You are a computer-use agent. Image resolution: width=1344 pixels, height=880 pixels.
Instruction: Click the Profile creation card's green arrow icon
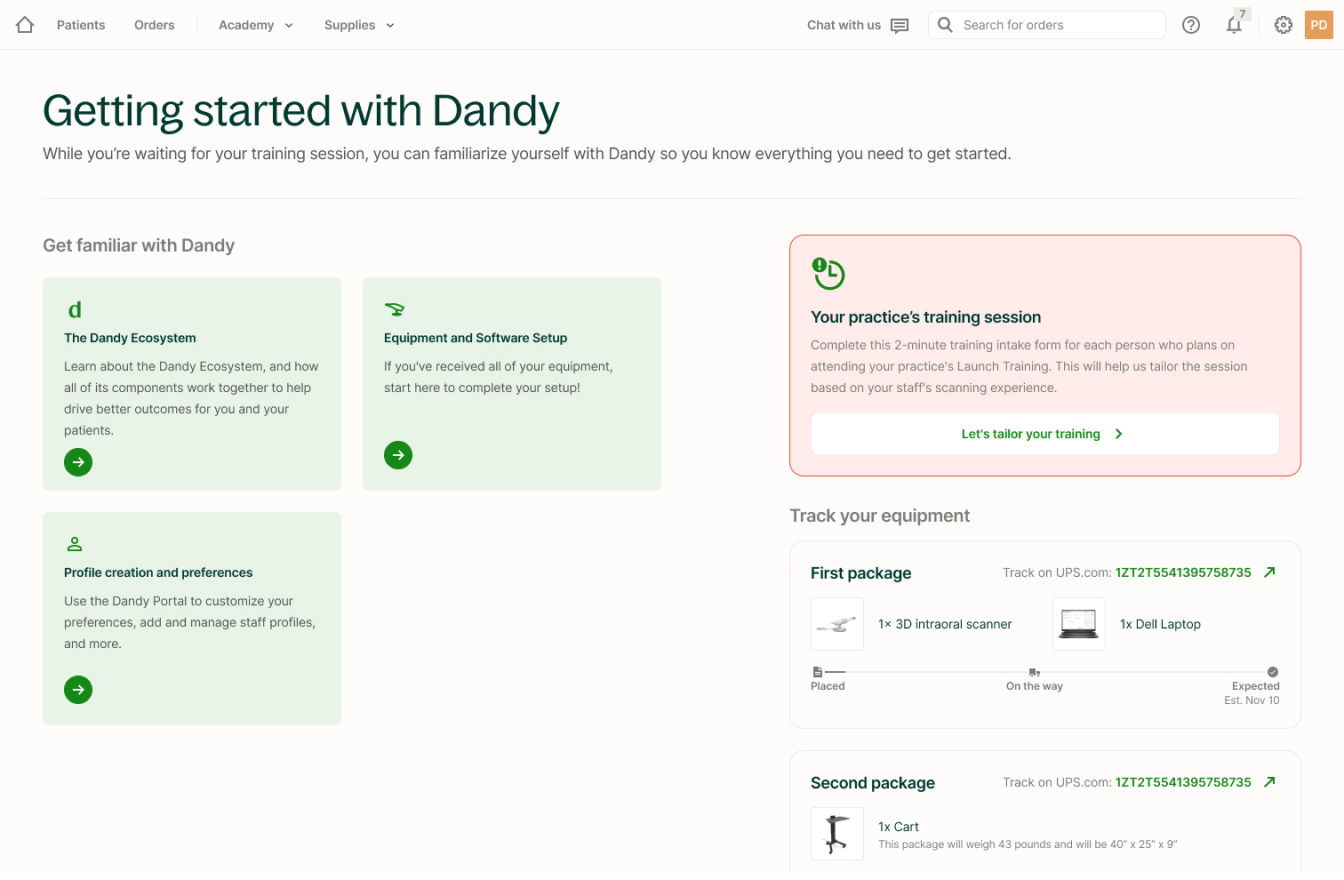pyautogui.click(x=78, y=689)
